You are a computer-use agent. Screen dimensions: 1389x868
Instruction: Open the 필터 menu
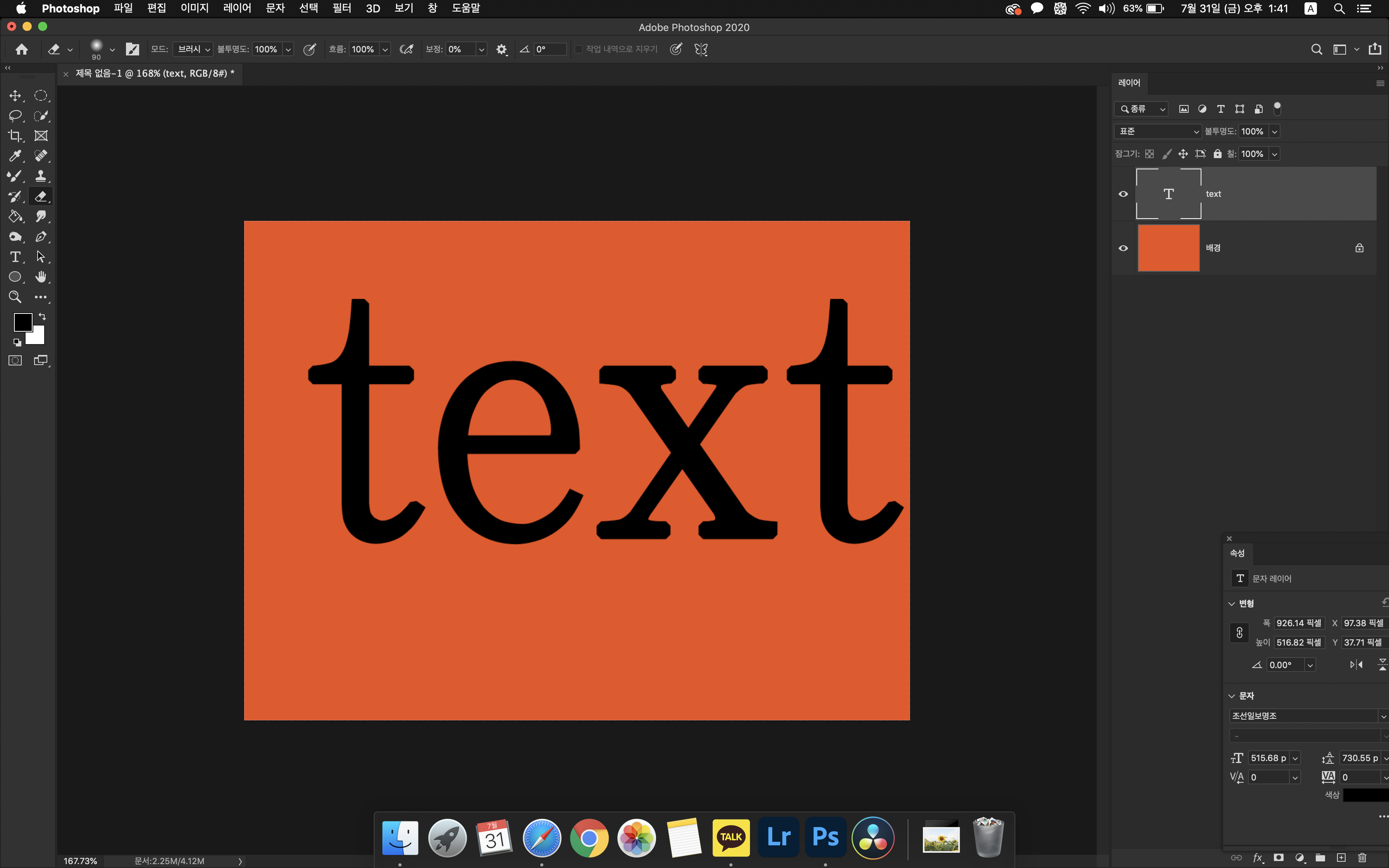pos(341,8)
